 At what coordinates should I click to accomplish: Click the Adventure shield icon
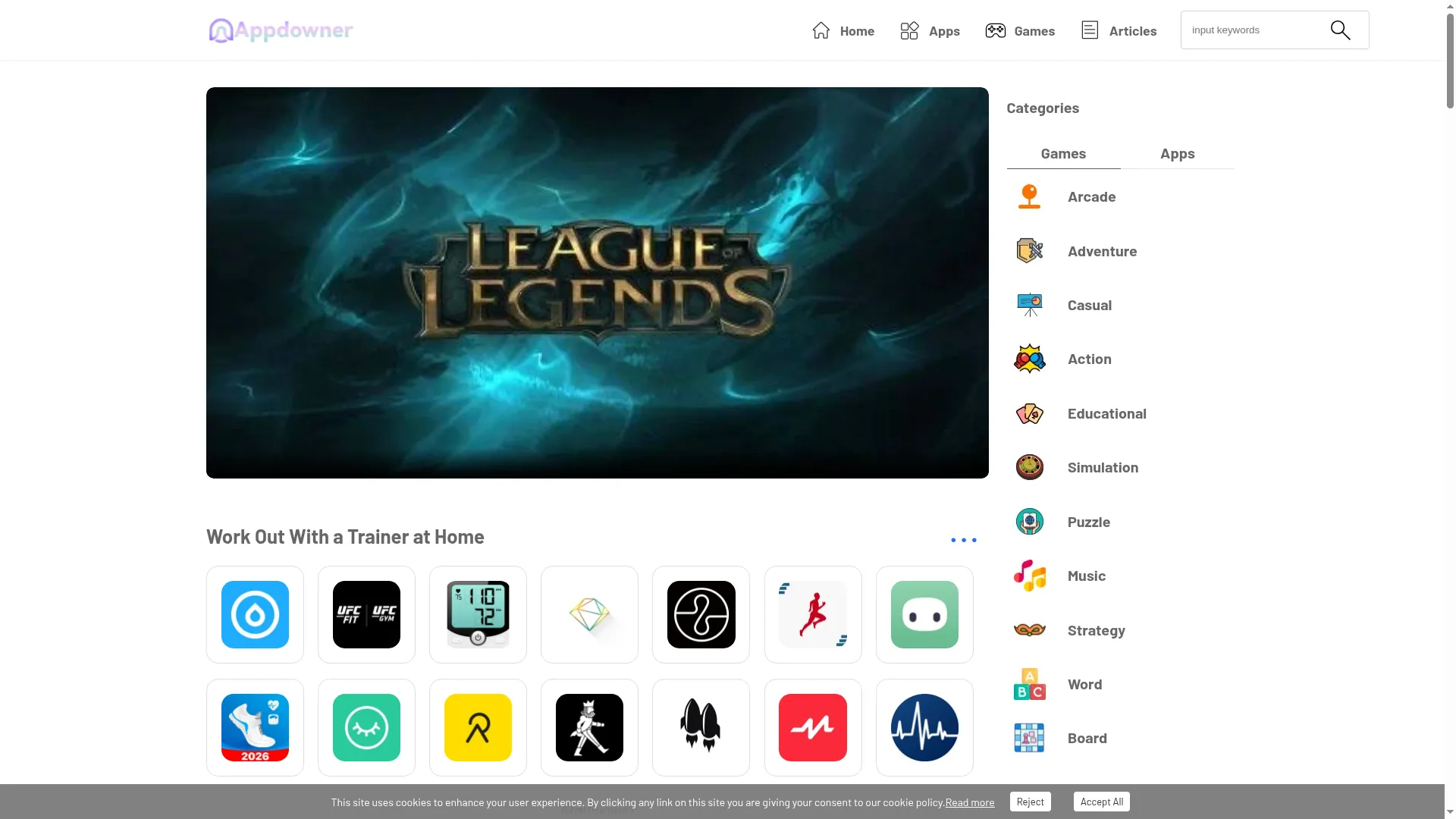click(x=1029, y=251)
